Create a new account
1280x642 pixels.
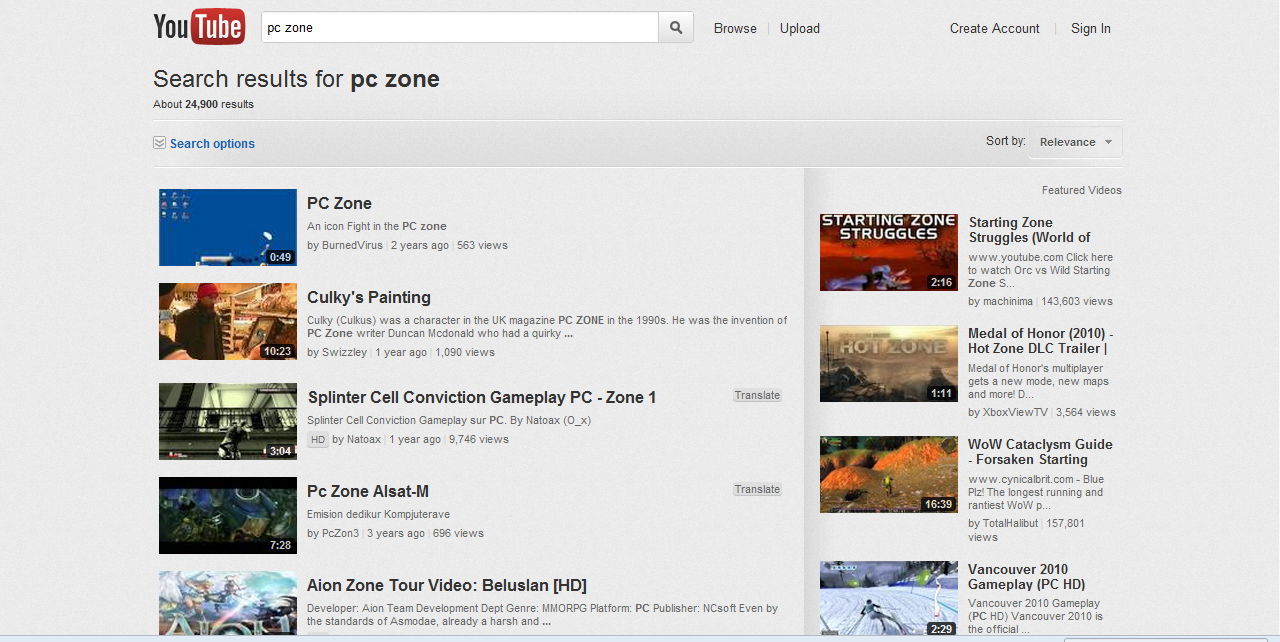point(993,28)
